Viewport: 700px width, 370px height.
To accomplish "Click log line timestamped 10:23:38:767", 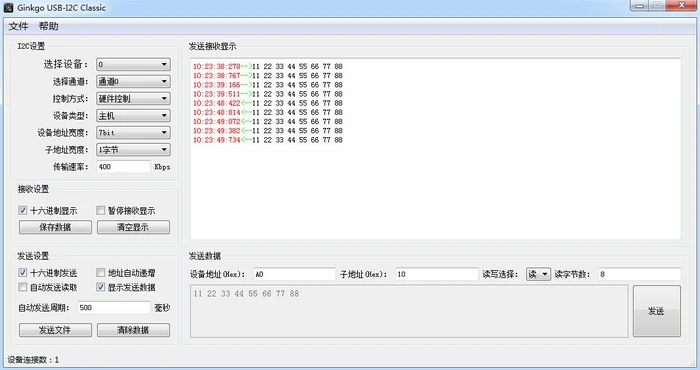I will coord(268,76).
